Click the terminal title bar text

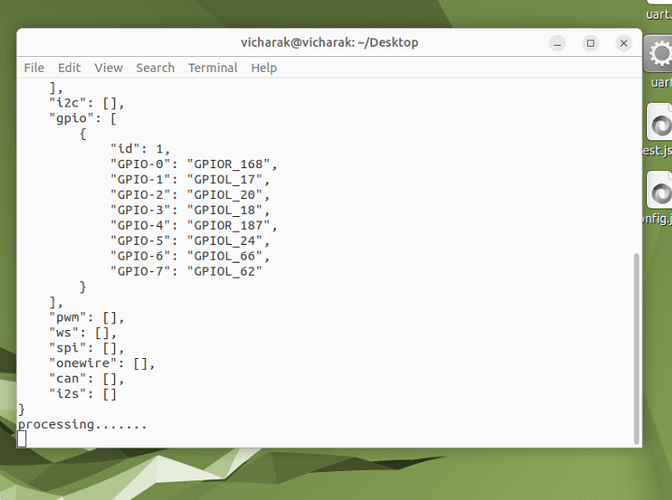(329, 42)
